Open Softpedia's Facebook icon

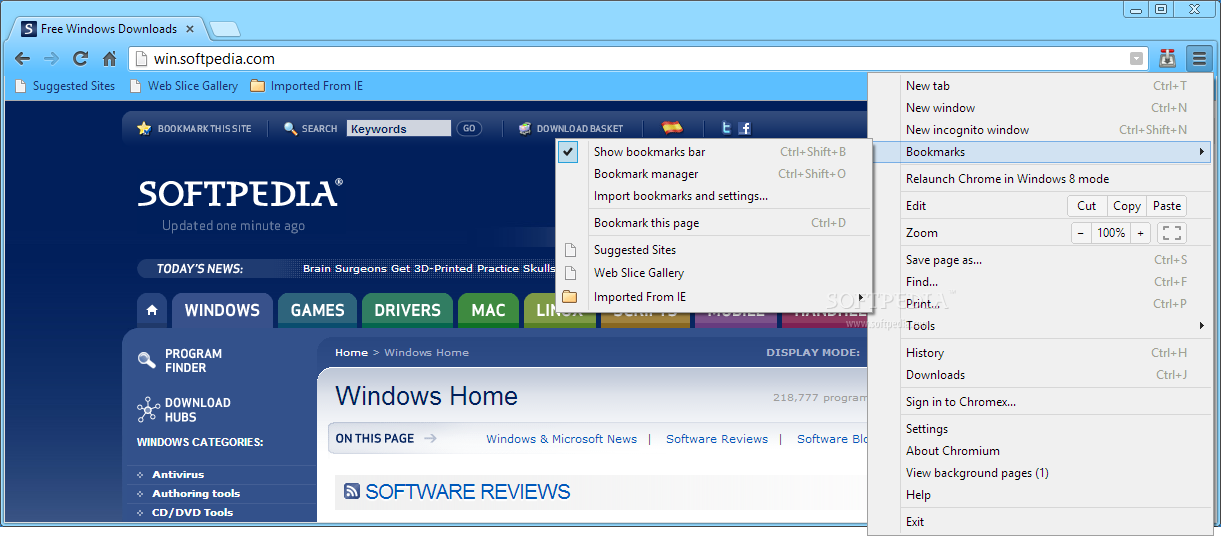pos(744,128)
